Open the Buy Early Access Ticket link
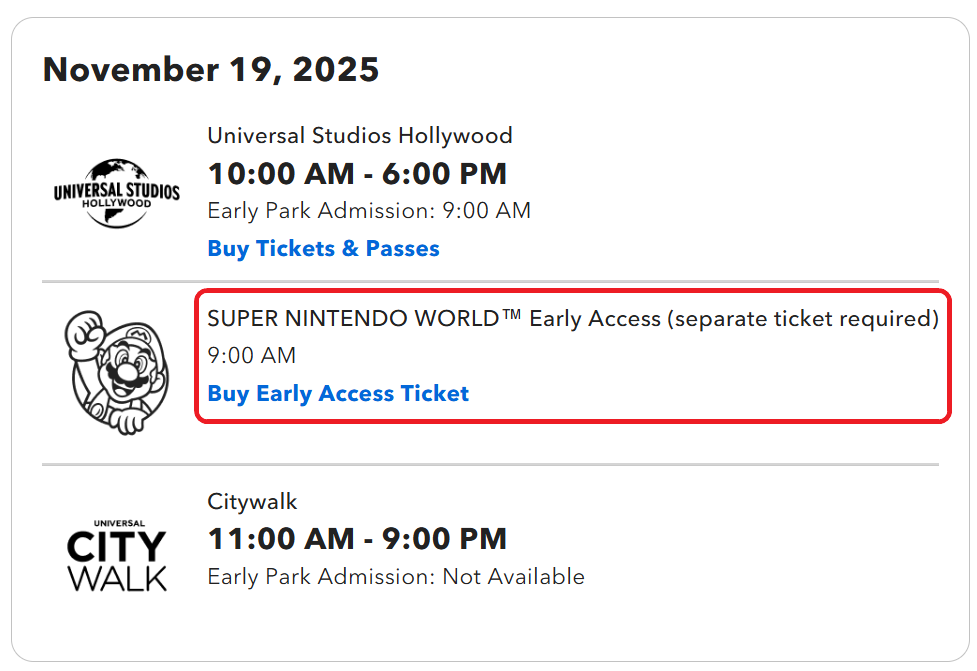 pyautogui.click(x=338, y=394)
